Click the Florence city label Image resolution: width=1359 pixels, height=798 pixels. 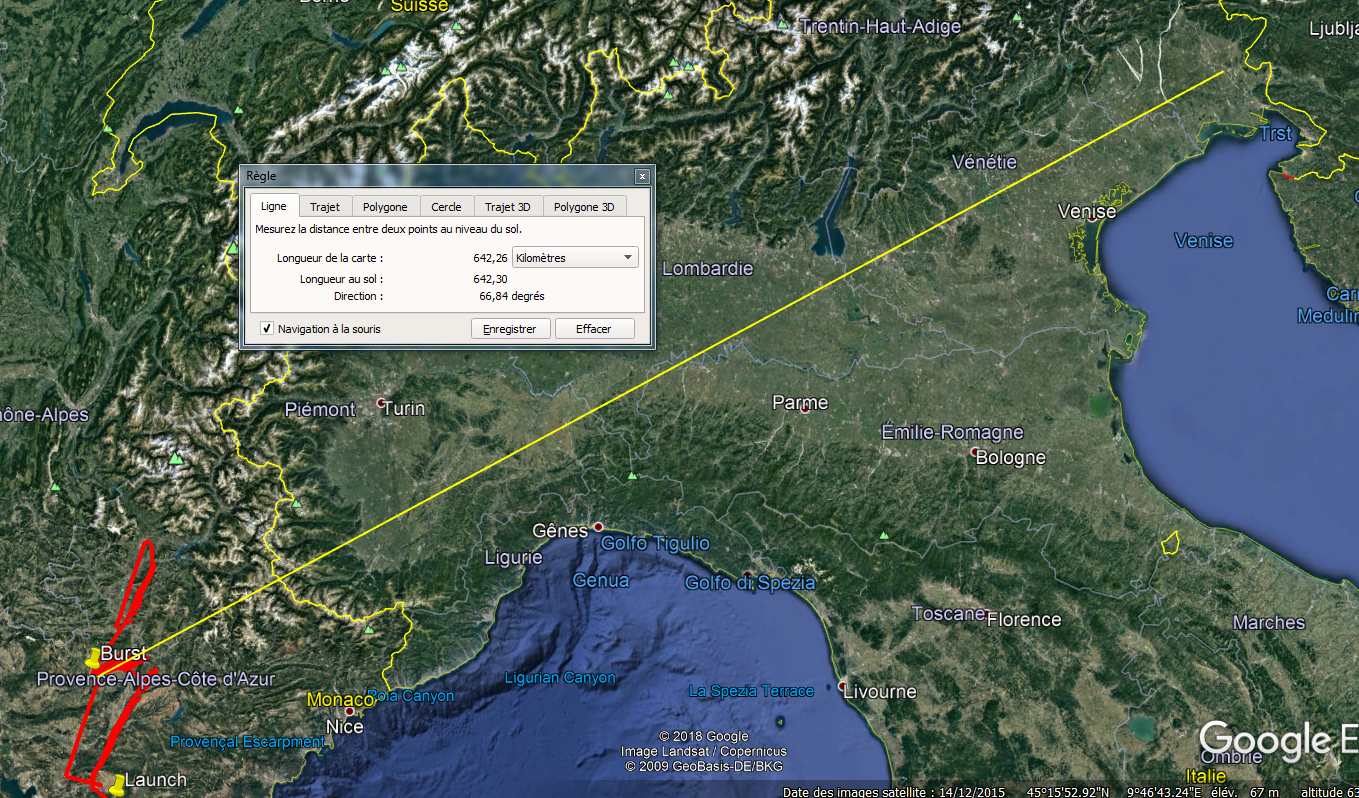point(1024,620)
